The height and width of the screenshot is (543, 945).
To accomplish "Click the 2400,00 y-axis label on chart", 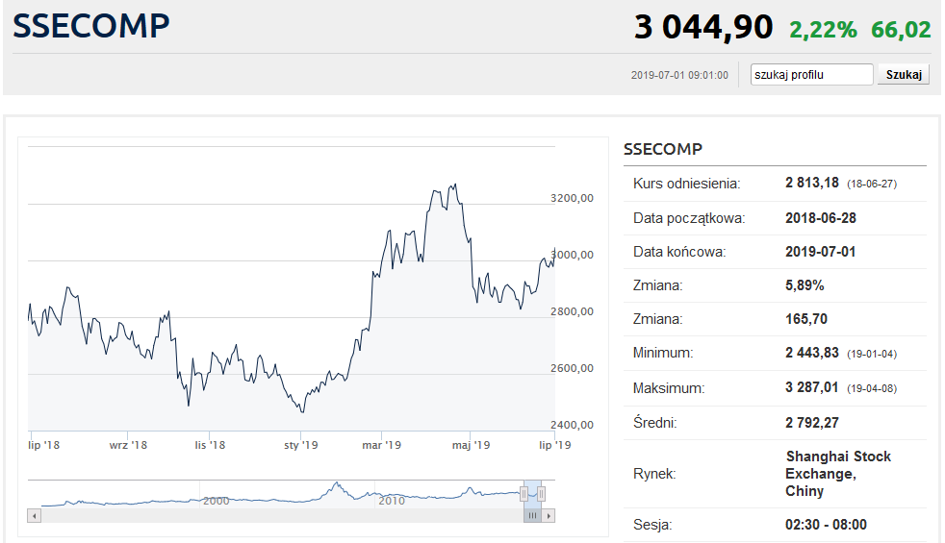I will [x=571, y=425].
